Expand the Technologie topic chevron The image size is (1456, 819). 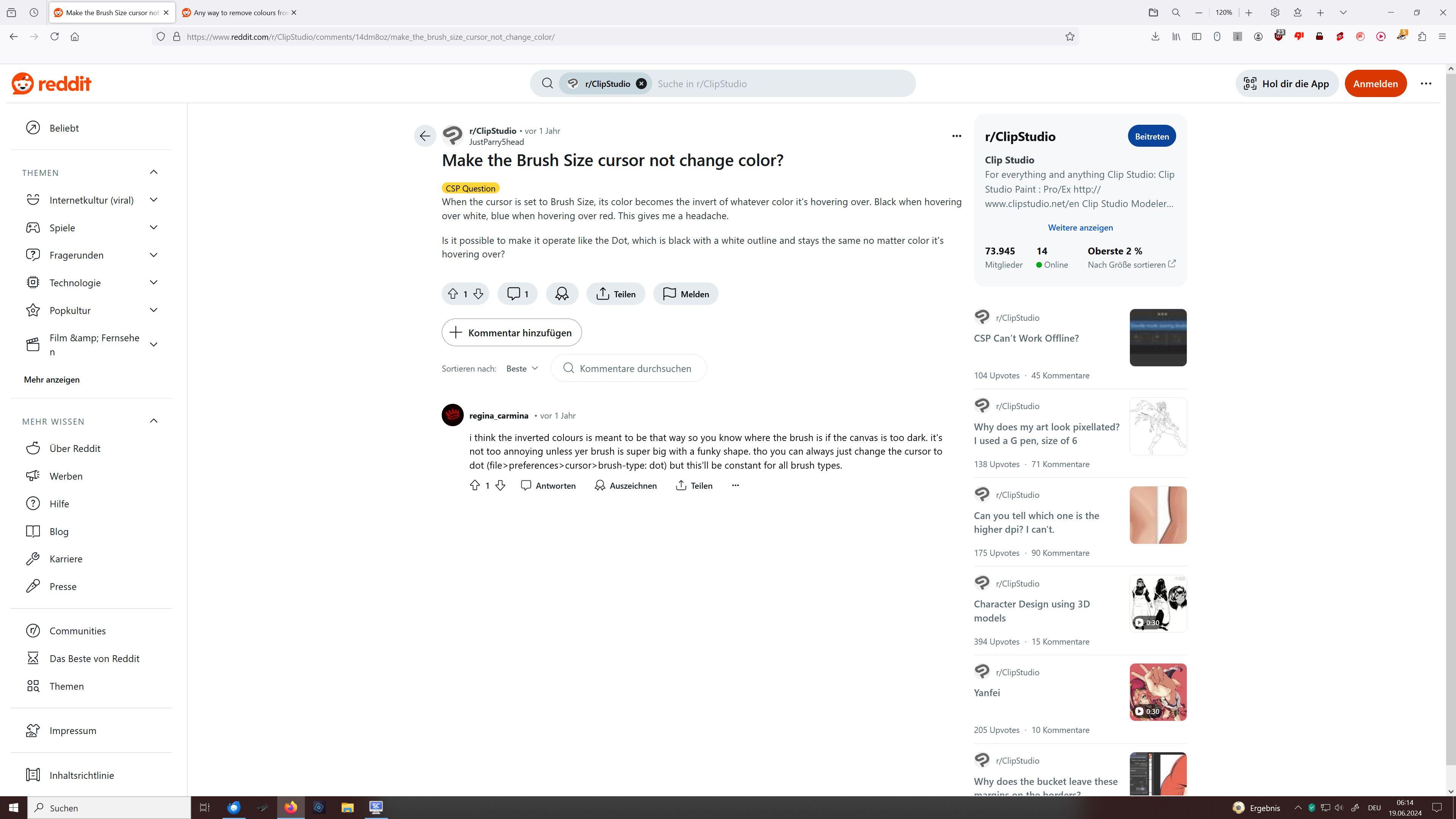(x=153, y=282)
